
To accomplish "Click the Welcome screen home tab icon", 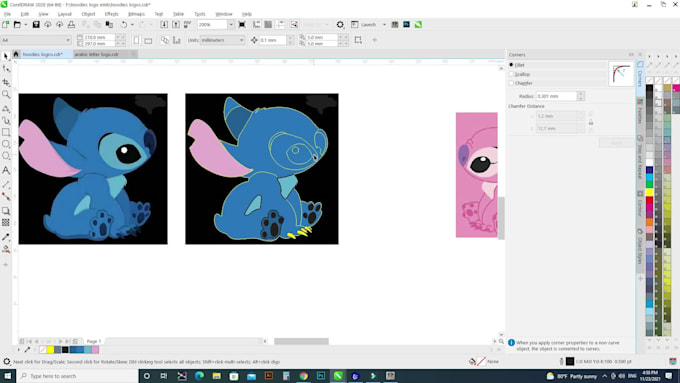I will point(16,54).
